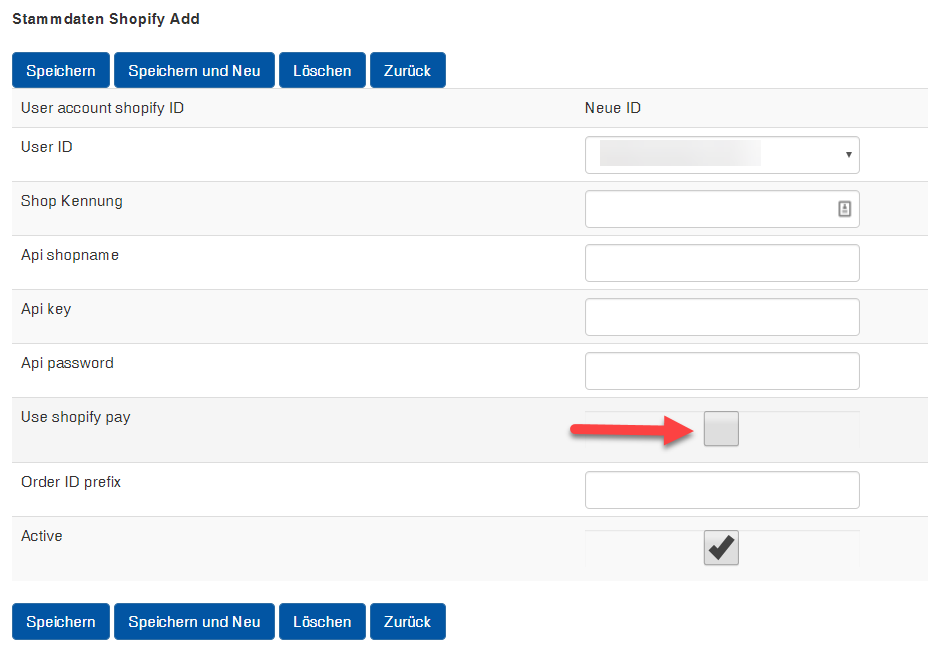This screenshot has width=928, height=654.
Task: Enable the Use shopify pay checkbox
Action: 721,429
